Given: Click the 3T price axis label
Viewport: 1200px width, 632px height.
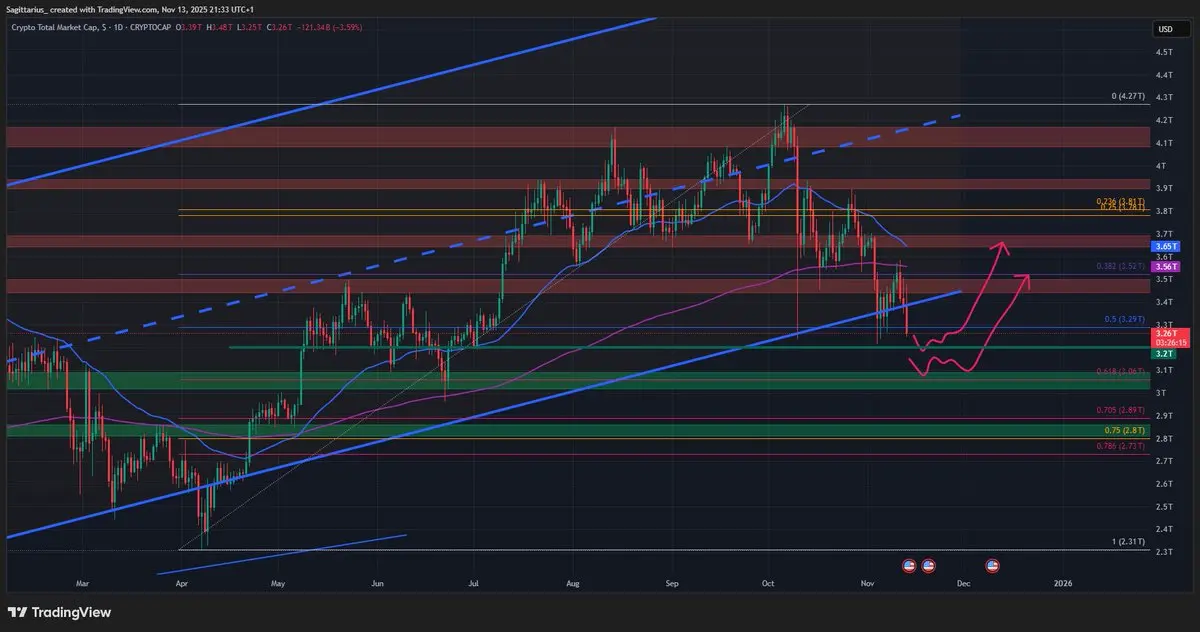Looking at the screenshot, I should coord(1162,393).
